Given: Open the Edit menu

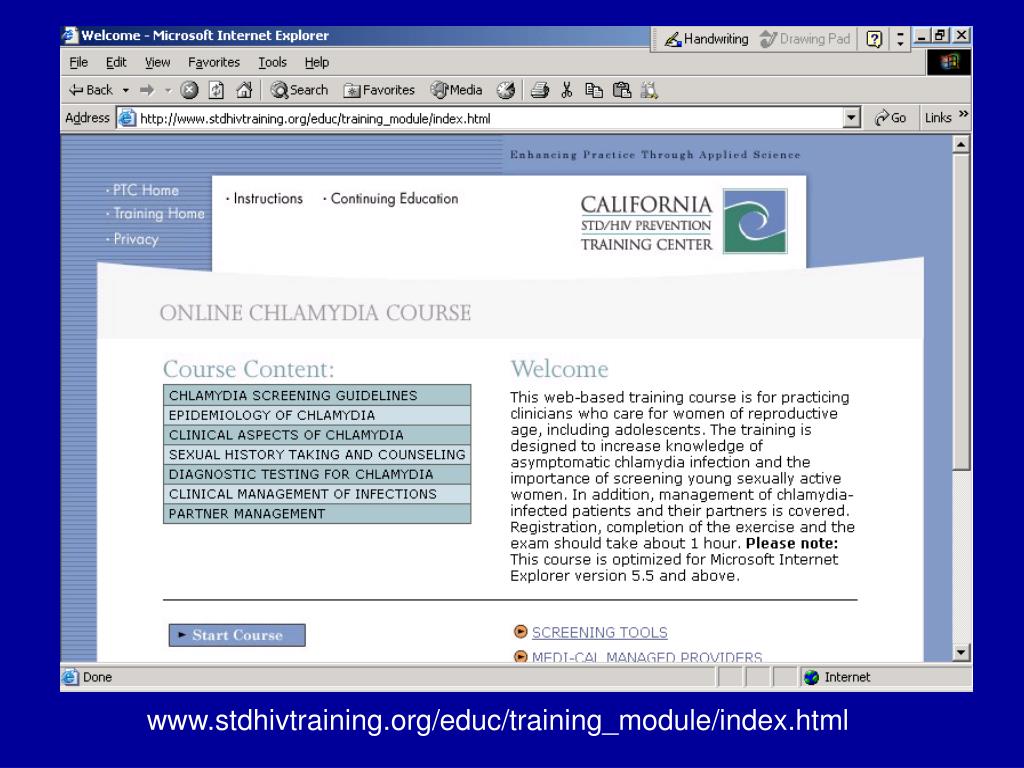Looking at the screenshot, I should click(116, 63).
